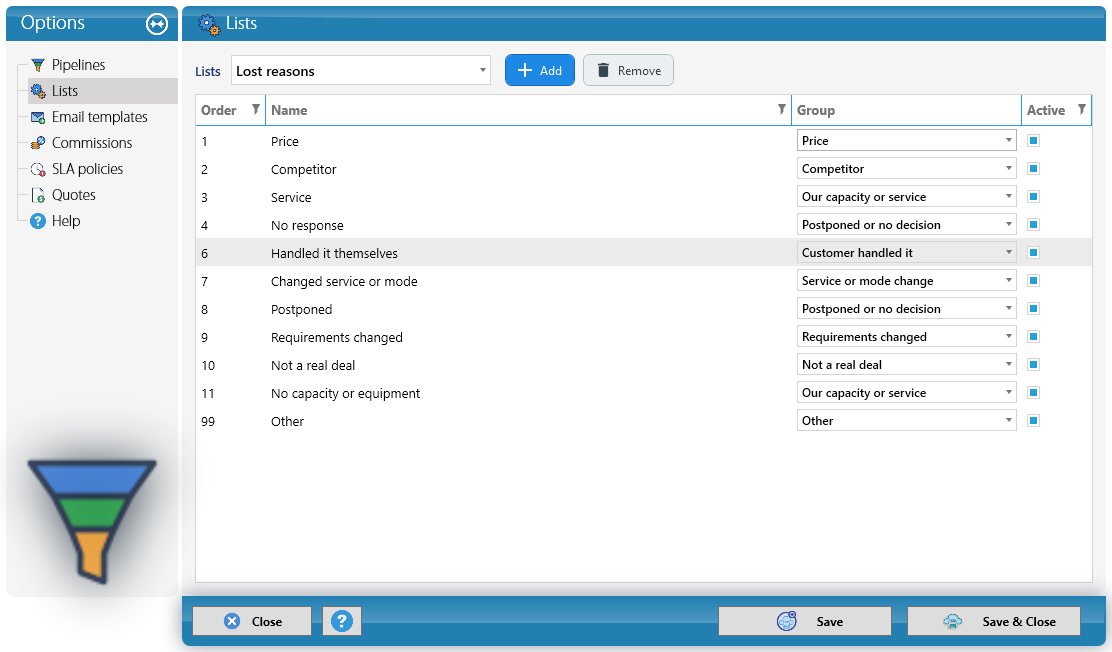Toggle the Active checkbox for the Other row
The width and height of the screenshot is (1112, 652).
(1033, 421)
